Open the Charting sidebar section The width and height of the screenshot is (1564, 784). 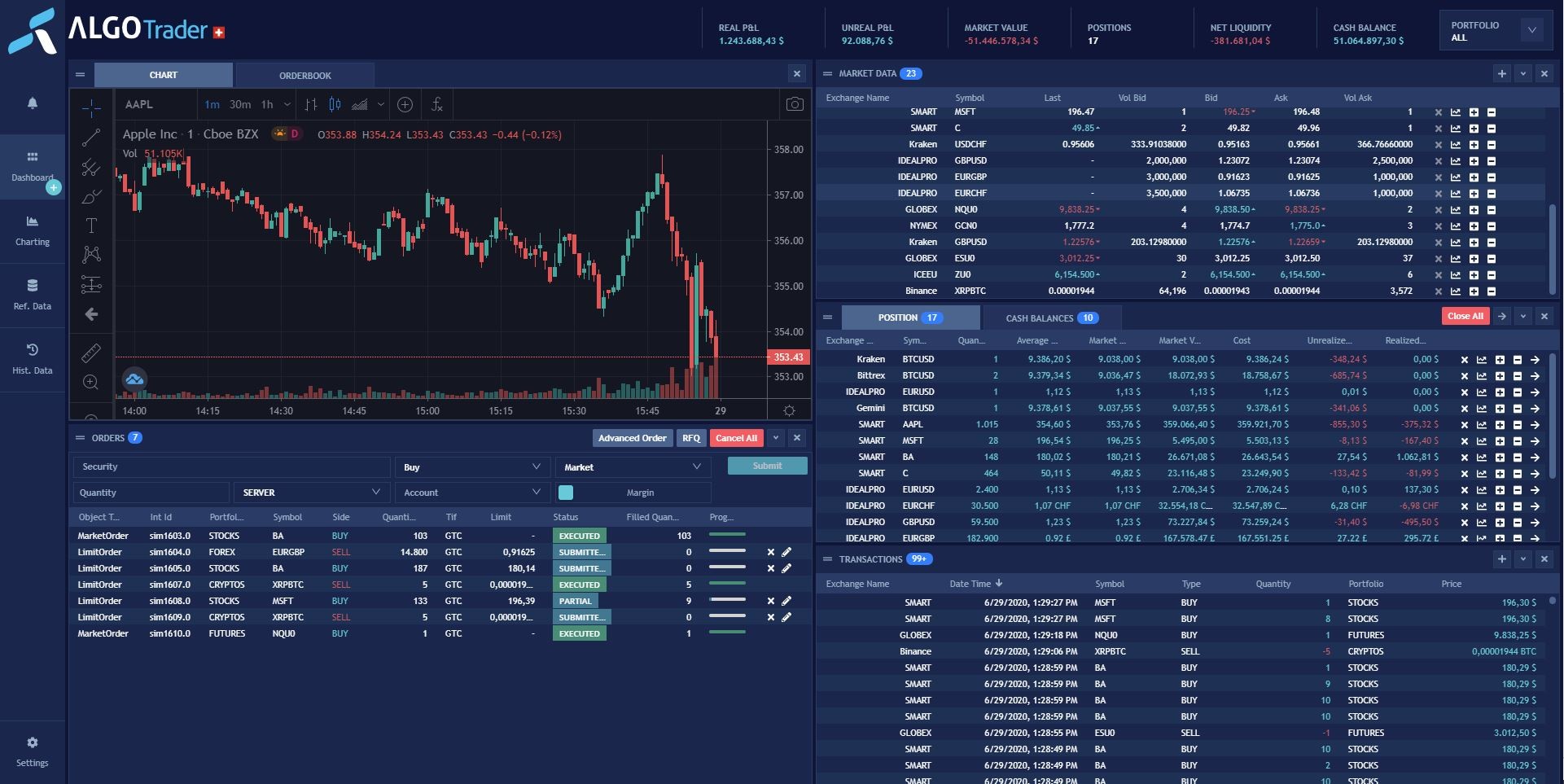(33, 230)
